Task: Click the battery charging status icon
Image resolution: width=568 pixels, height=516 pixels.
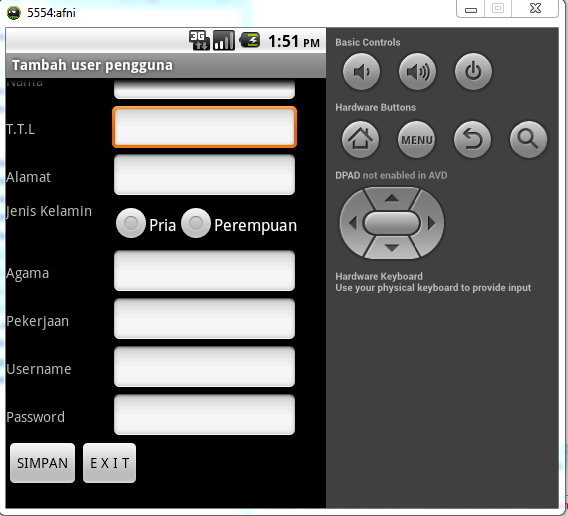Action: [x=250, y=40]
